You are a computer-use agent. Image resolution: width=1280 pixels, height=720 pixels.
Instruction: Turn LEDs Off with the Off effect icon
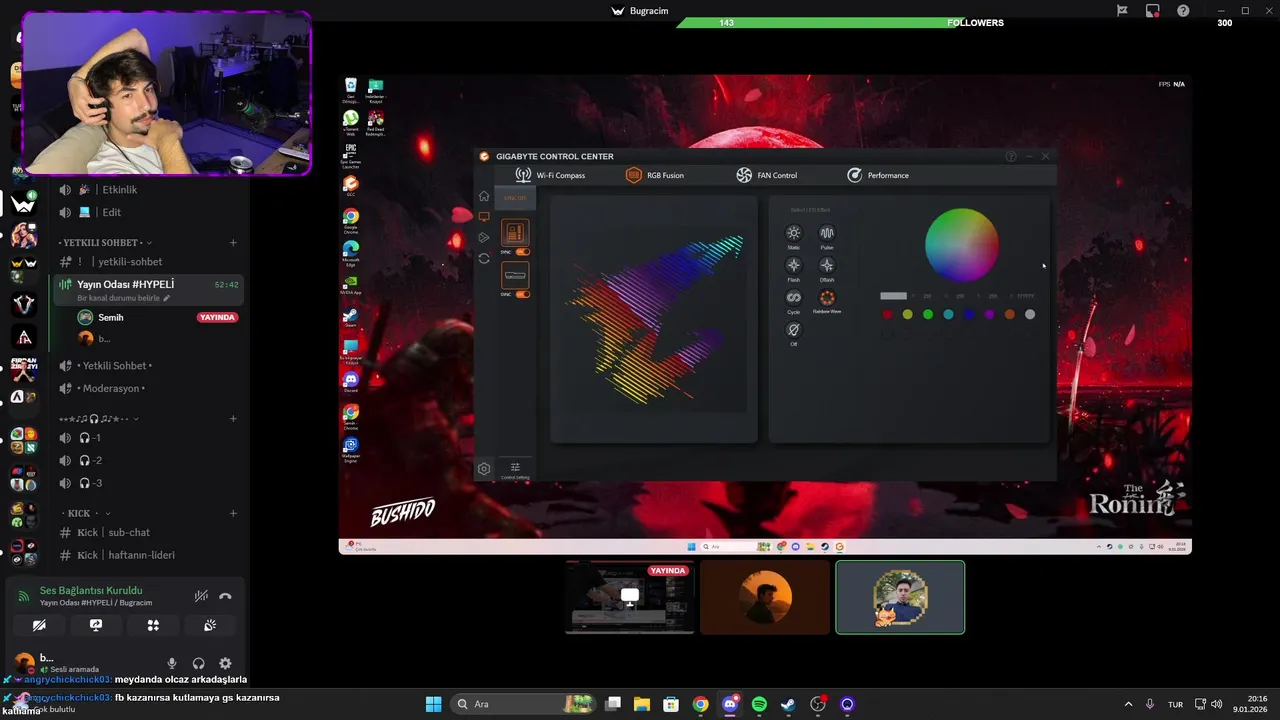point(794,329)
